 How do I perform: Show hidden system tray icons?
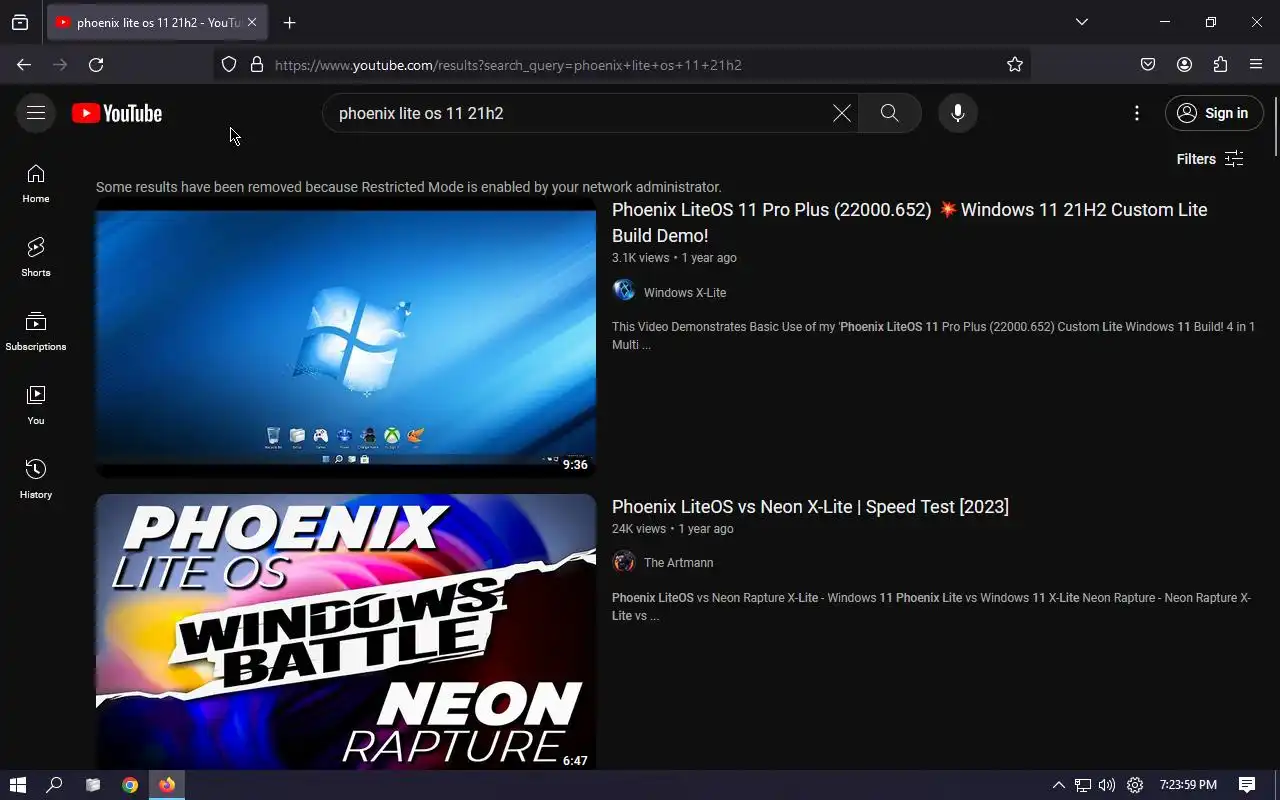tap(1058, 785)
